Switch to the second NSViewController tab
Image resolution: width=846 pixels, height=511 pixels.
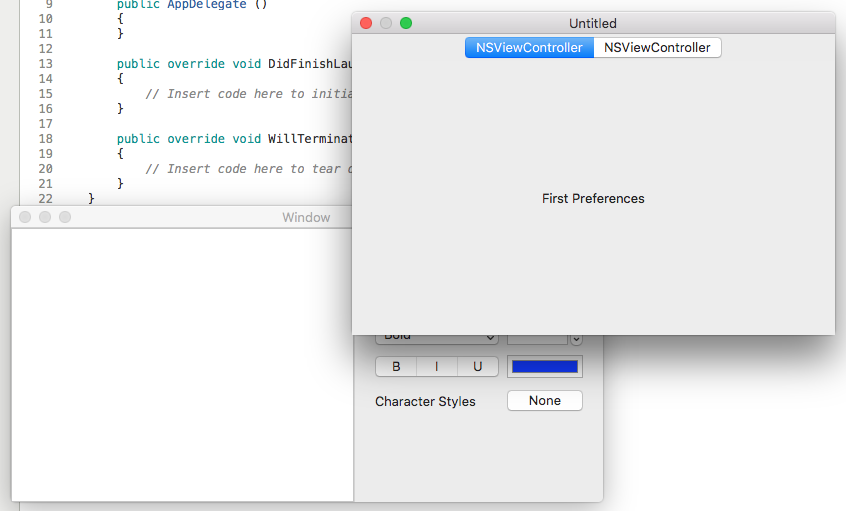(657, 47)
